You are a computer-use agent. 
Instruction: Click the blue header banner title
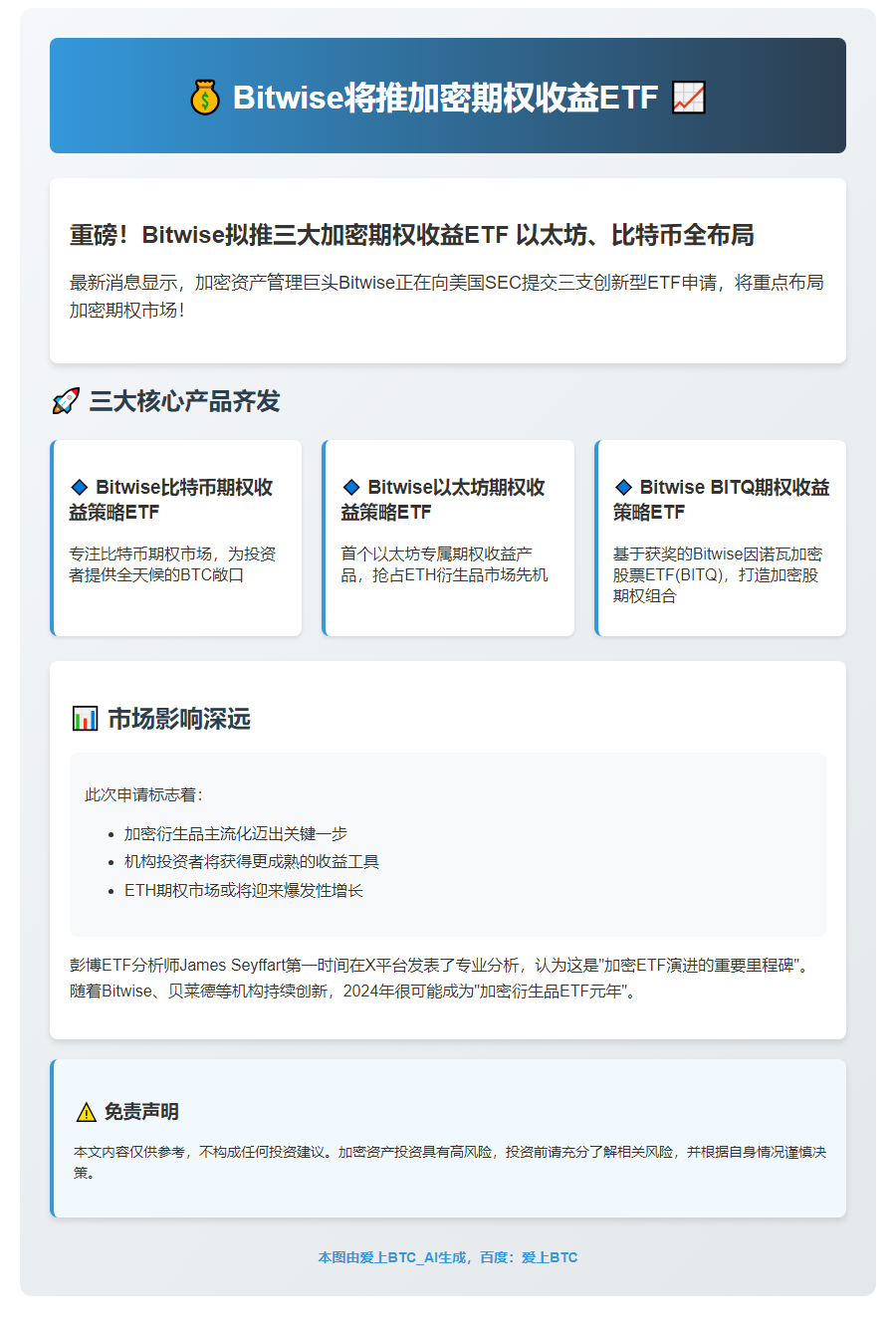click(448, 97)
